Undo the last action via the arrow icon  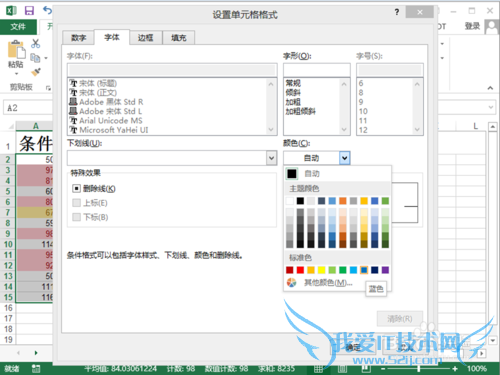tap(47, 10)
